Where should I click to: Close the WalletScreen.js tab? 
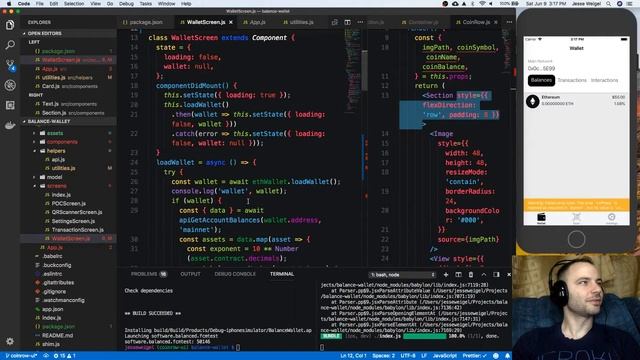(x=231, y=22)
